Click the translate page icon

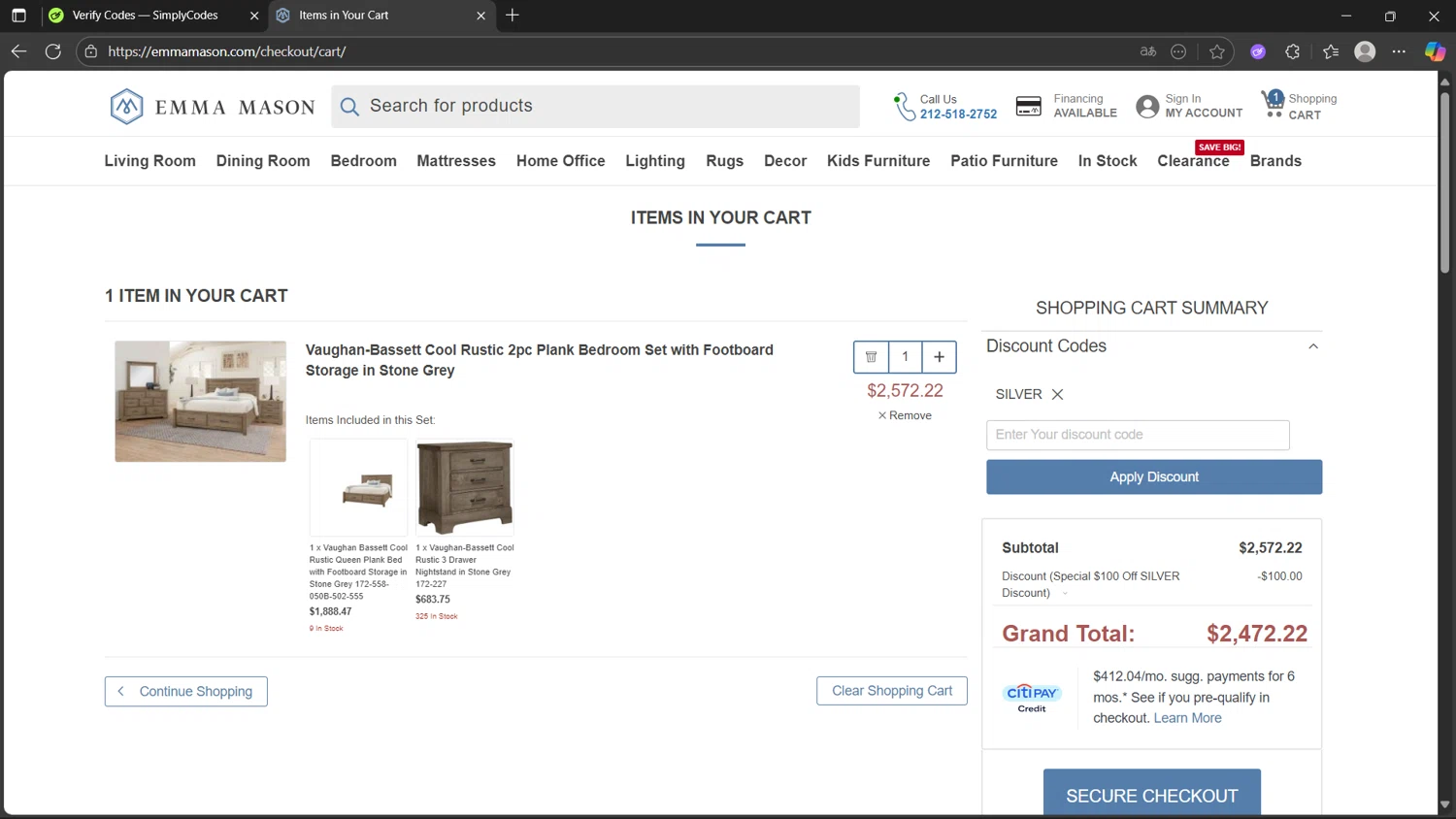pos(1148,51)
